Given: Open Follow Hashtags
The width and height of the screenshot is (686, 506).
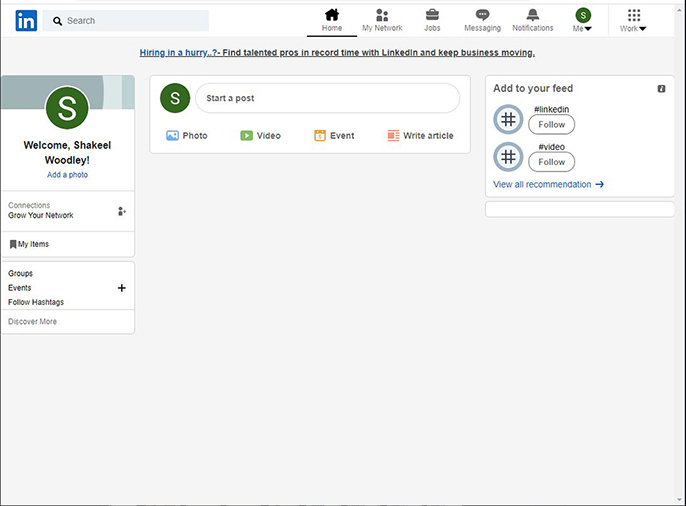Looking at the screenshot, I should [36, 302].
